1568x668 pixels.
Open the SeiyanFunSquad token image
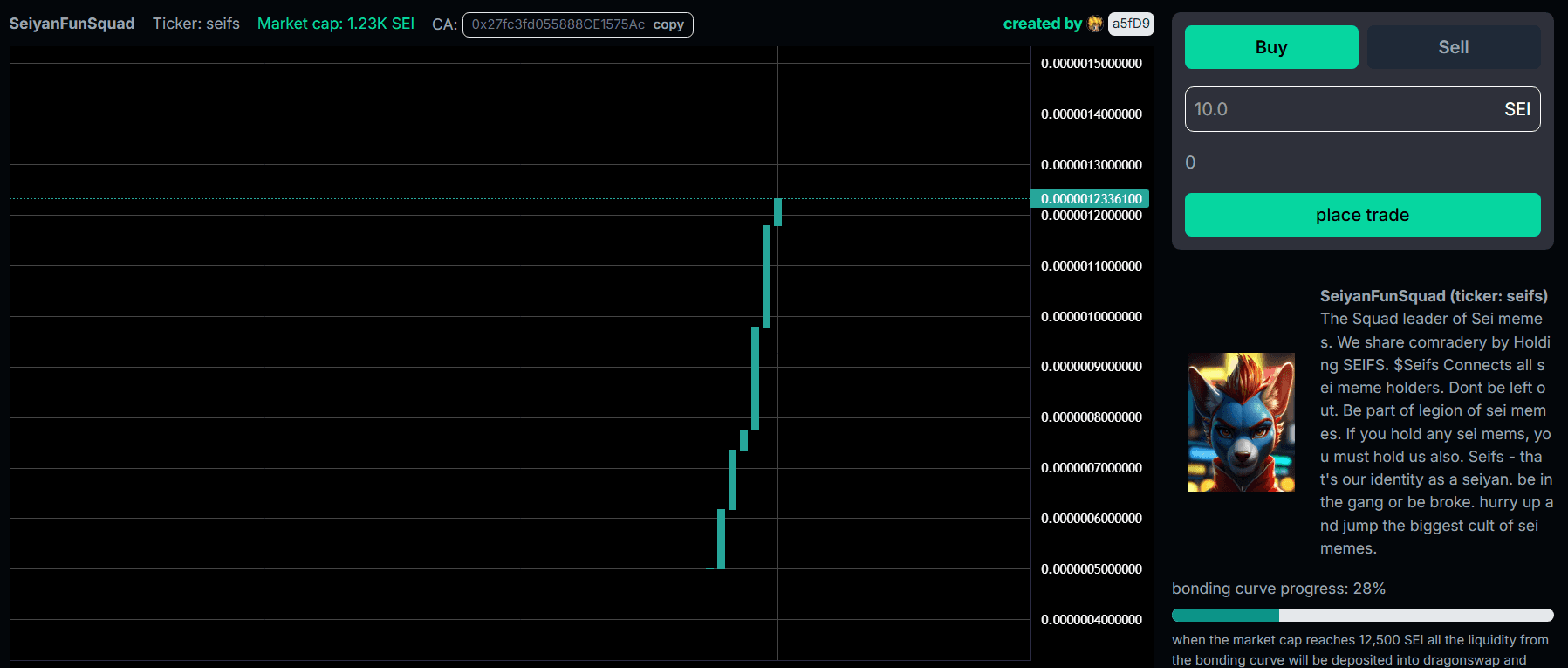click(x=1242, y=423)
